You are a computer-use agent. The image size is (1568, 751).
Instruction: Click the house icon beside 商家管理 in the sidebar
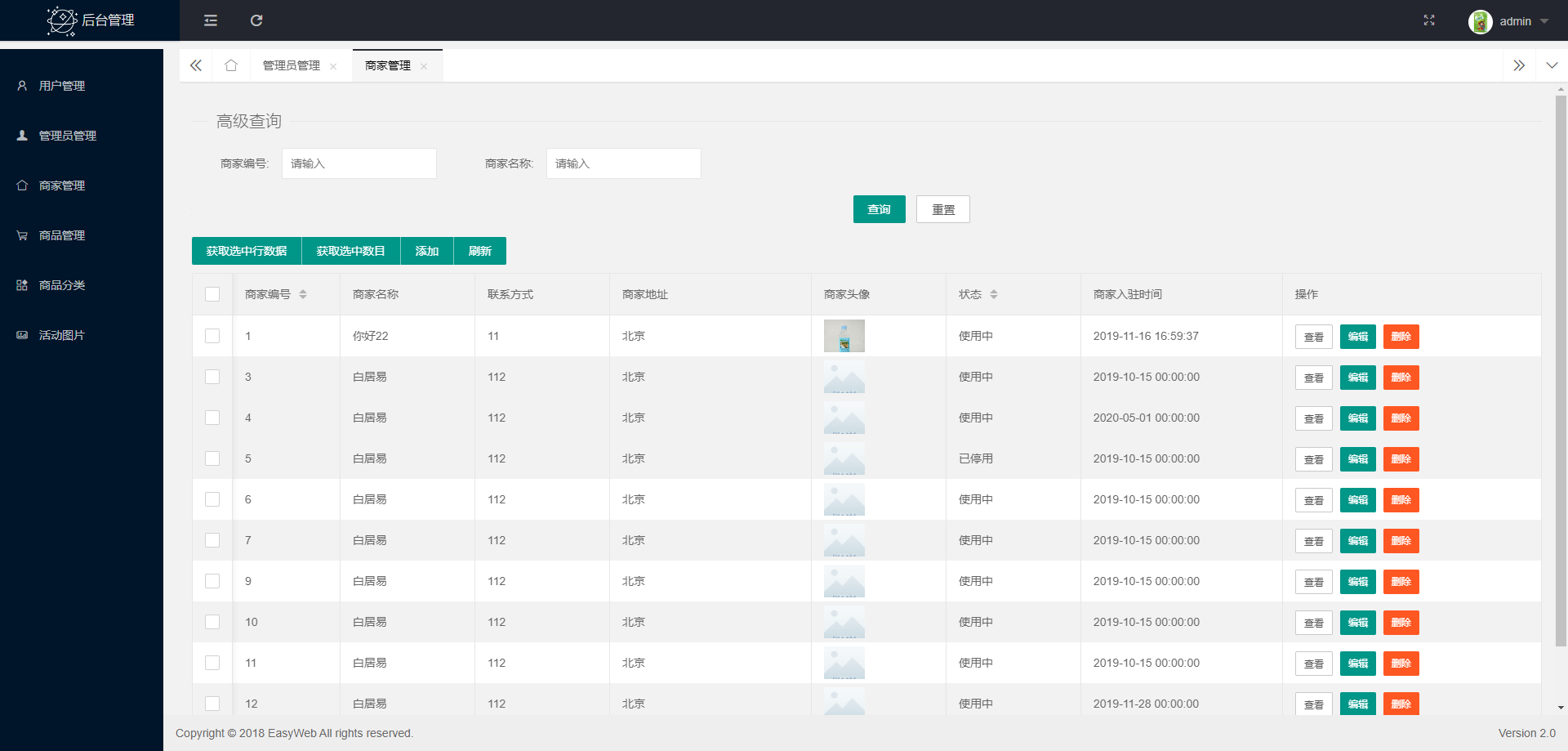[x=22, y=186]
